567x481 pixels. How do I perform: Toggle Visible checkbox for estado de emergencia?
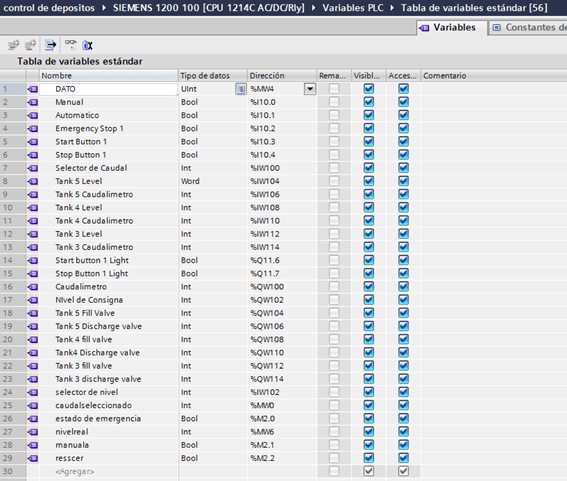368,418
